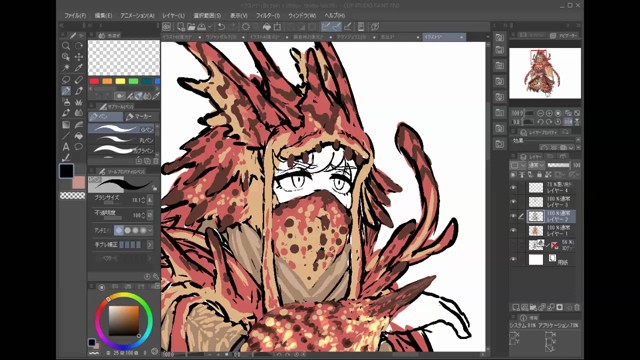Select the Lasso selection tool
640x360 pixels.
[66, 79]
